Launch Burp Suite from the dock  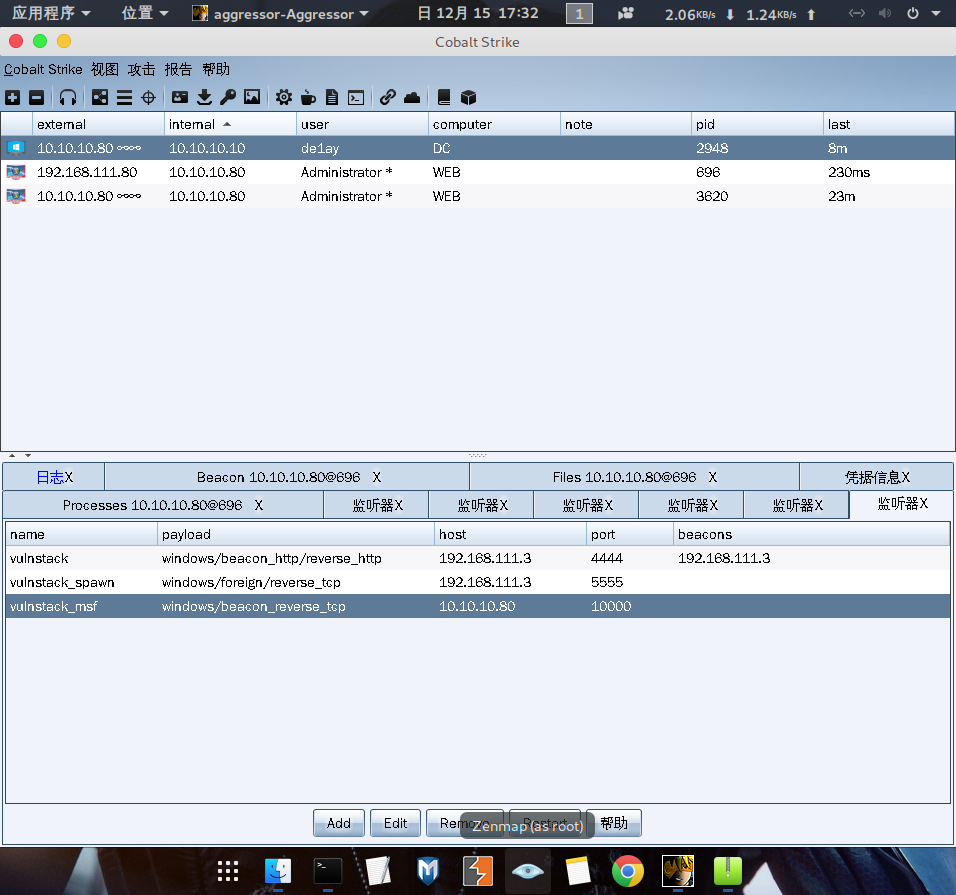click(478, 871)
